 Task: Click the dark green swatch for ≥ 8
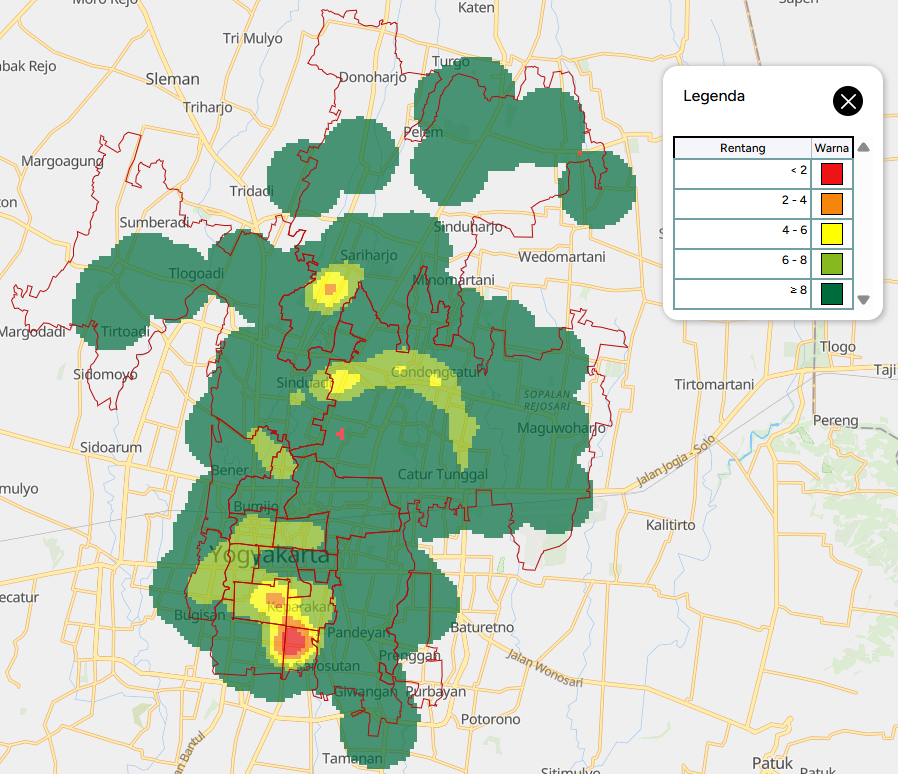click(x=832, y=294)
